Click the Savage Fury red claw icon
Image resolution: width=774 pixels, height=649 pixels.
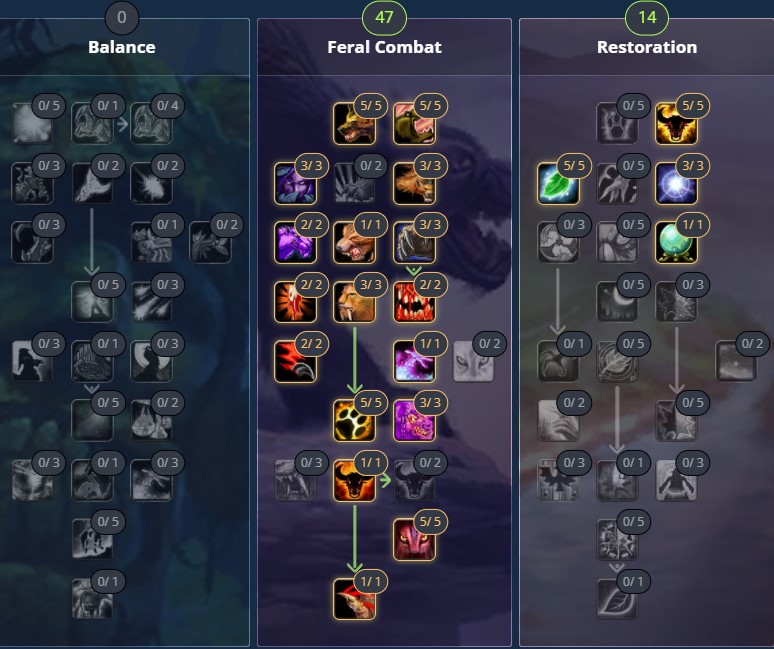tap(295, 361)
